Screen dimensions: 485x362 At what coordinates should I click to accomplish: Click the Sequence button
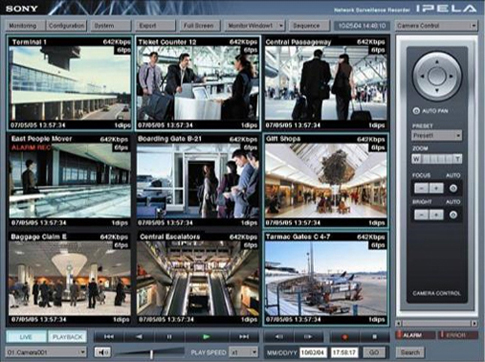coord(309,25)
